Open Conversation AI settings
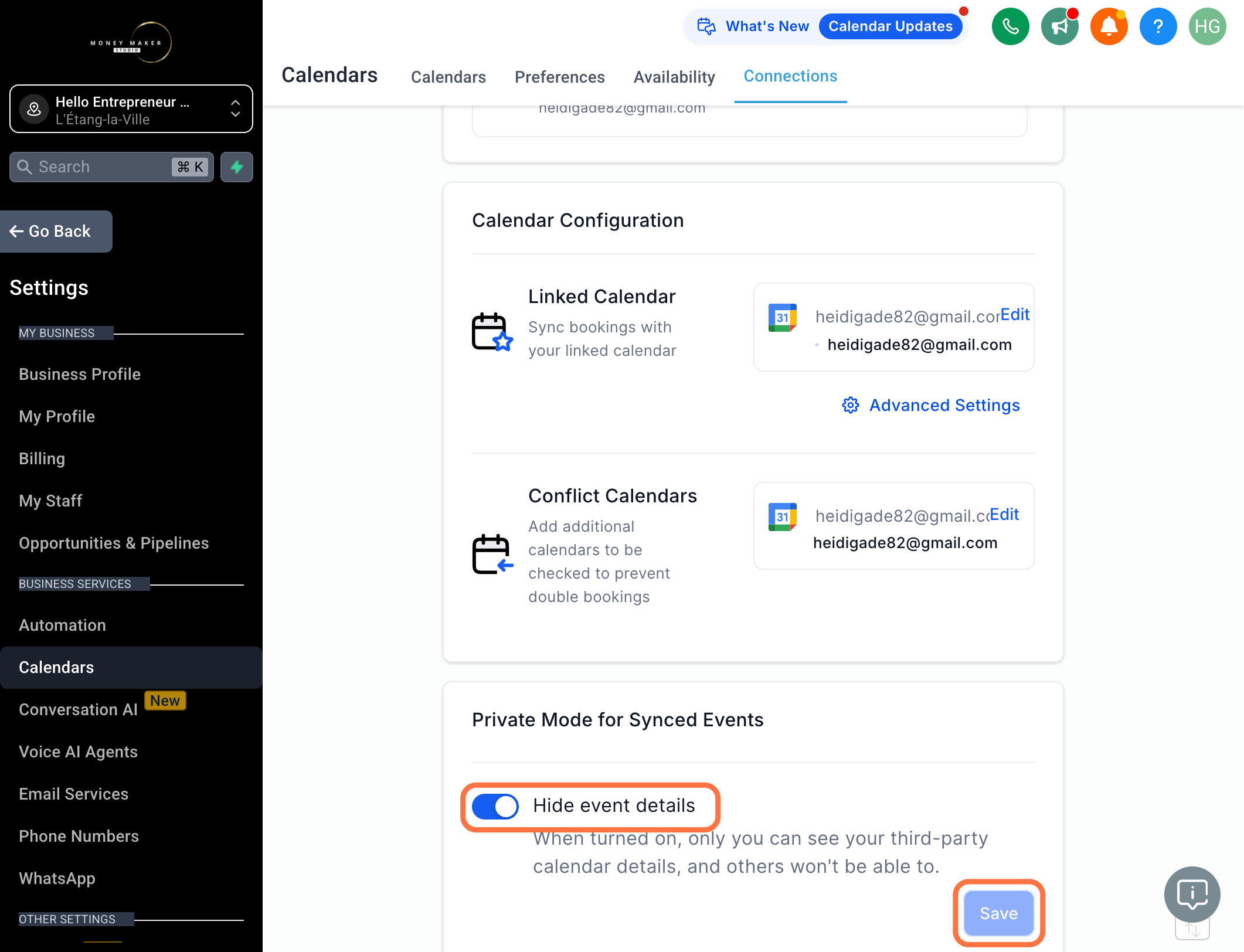Image resolution: width=1244 pixels, height=952 pixels. tap(78, 709)
